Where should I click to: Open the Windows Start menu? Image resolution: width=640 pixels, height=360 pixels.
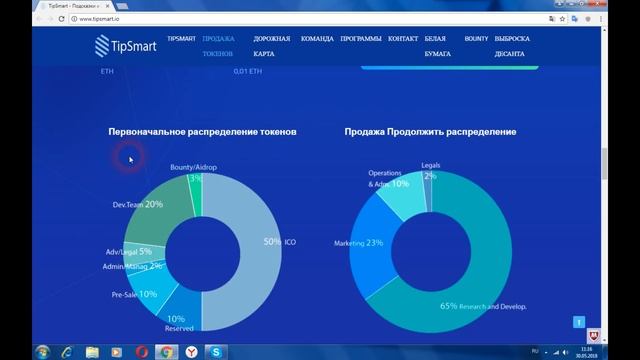click(42, 352)
